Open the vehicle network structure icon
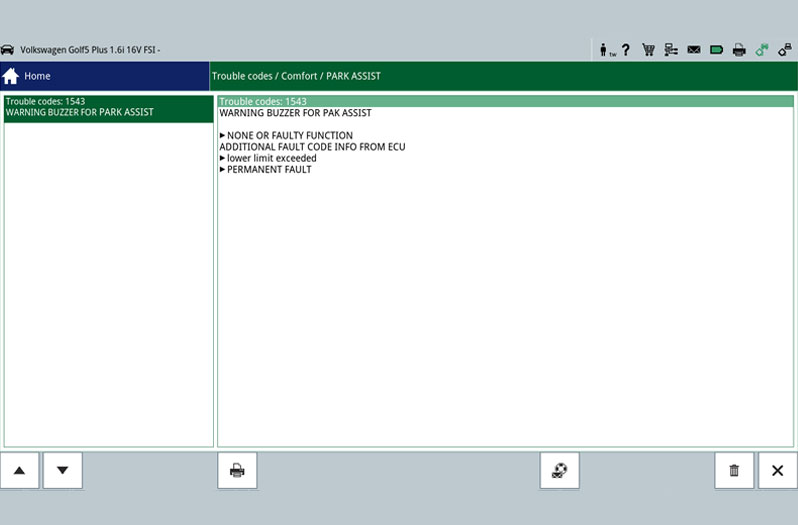 [x=671, y=50]
